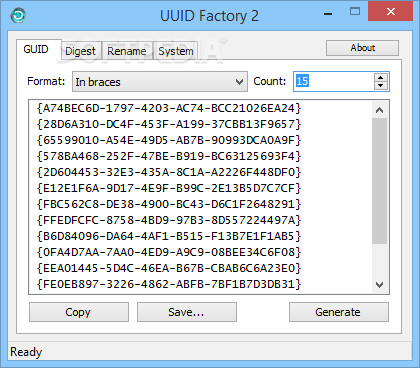Switch to the System tab
This screenshot has width=420, height=368.
[x=176, y=51]
